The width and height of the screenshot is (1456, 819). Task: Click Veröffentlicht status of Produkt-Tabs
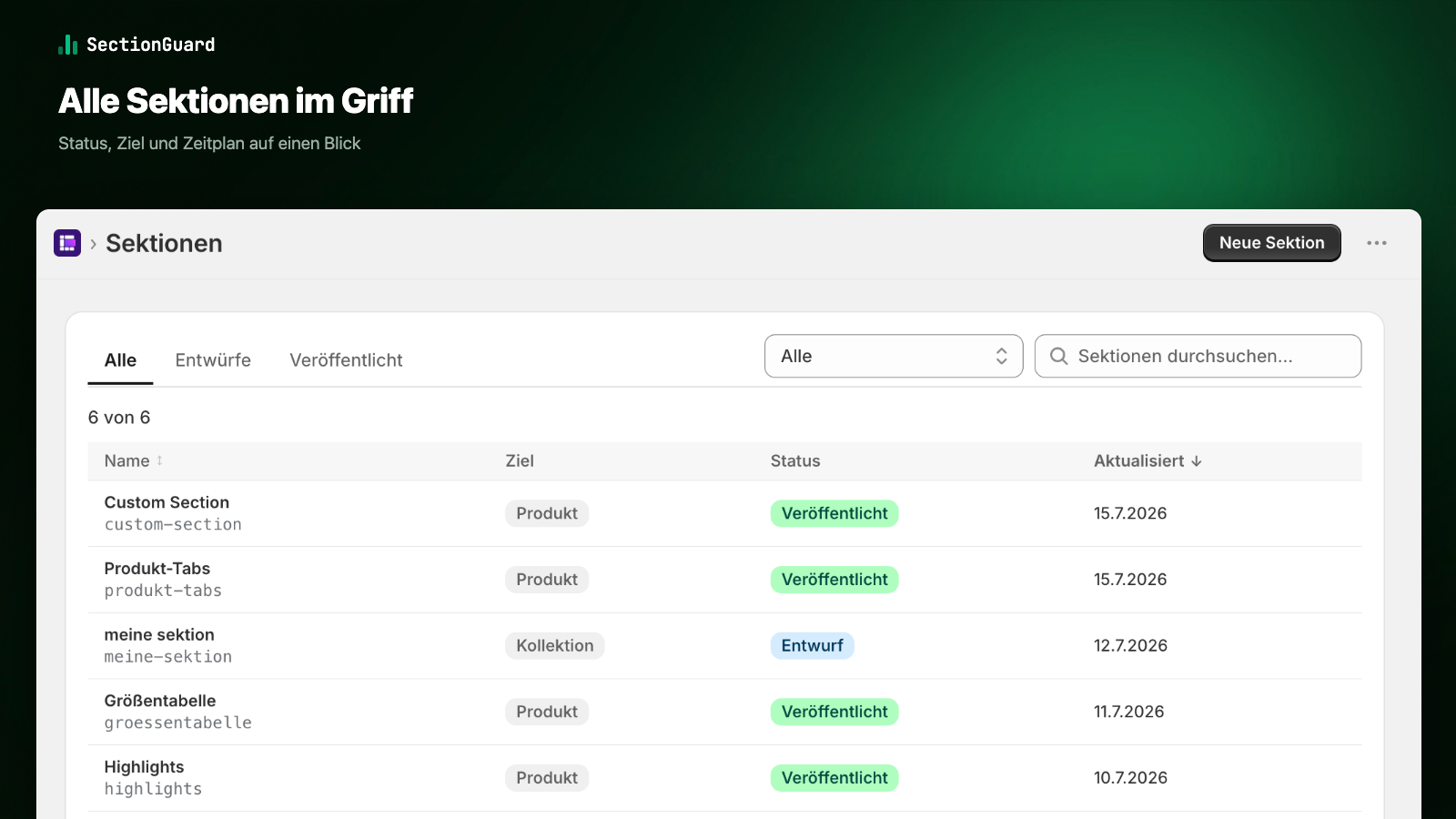coord(834,580)
